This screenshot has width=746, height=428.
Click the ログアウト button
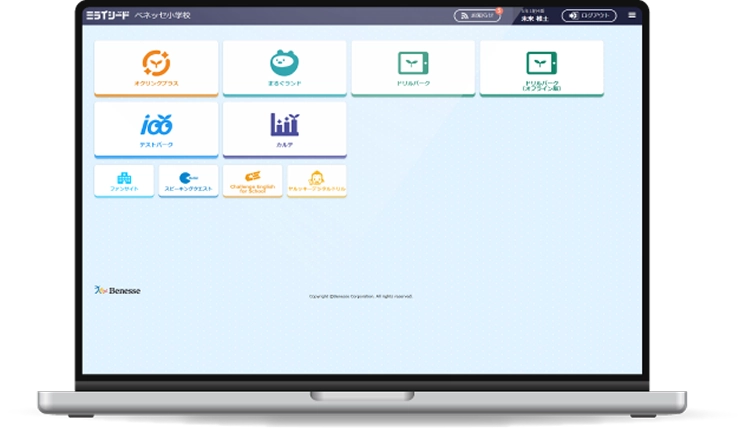coord(589,16)
